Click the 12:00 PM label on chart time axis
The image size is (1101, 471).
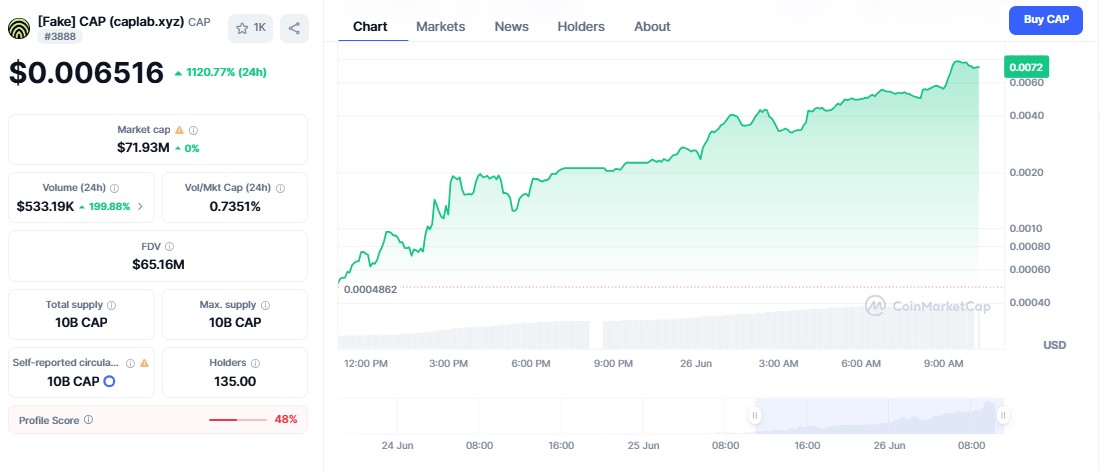click(x=366, y=364)
